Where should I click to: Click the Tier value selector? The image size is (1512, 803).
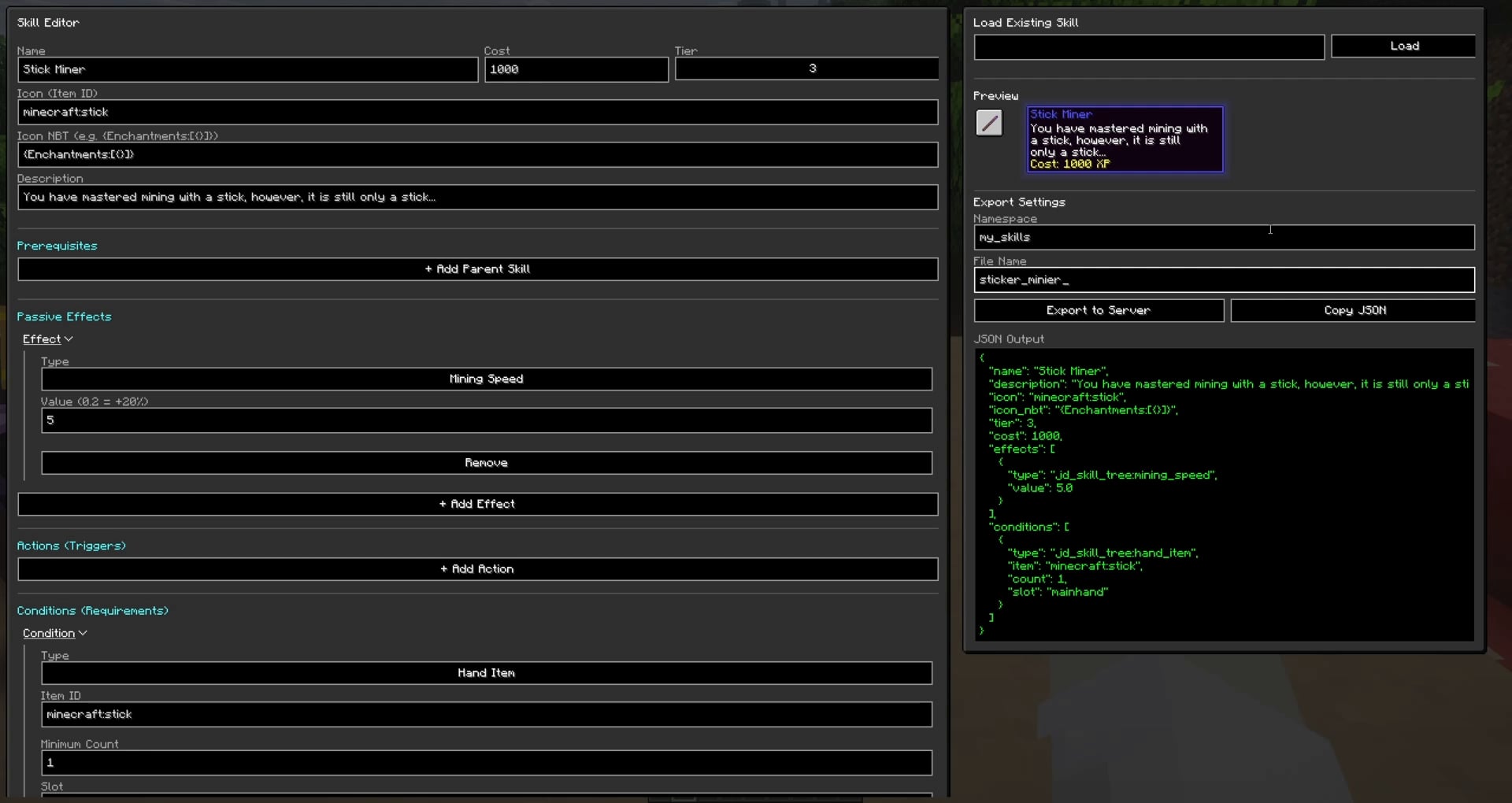806,69
